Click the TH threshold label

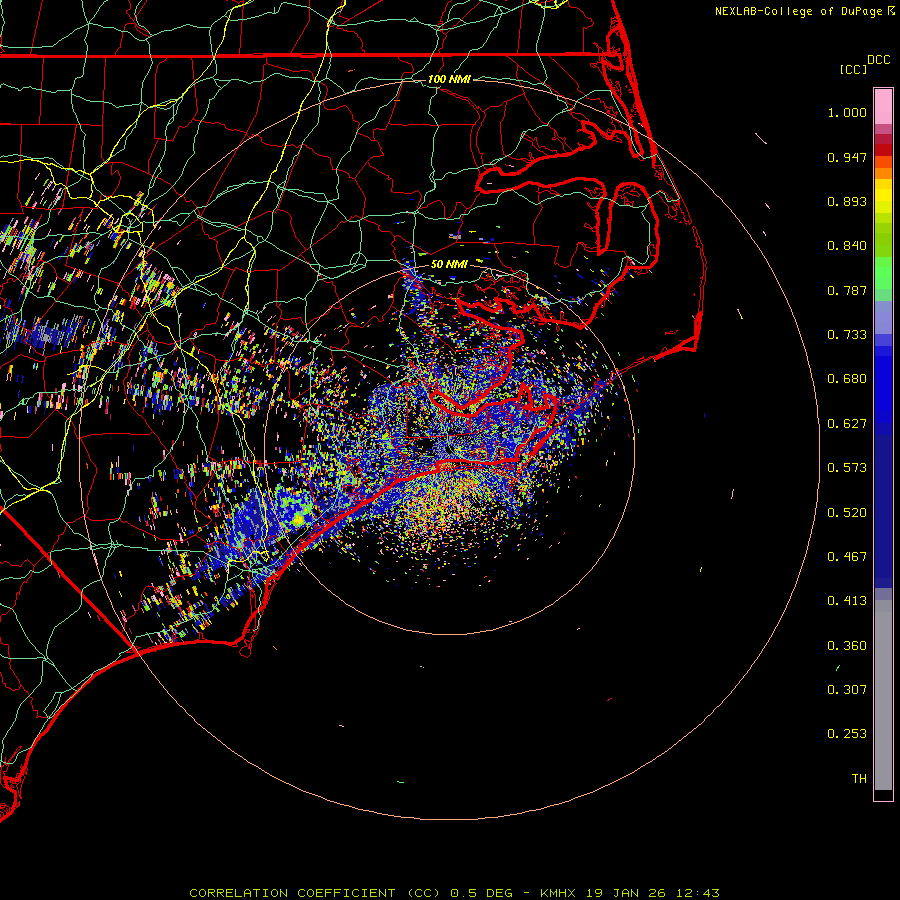pyautogui.click(x=859, y=779)
